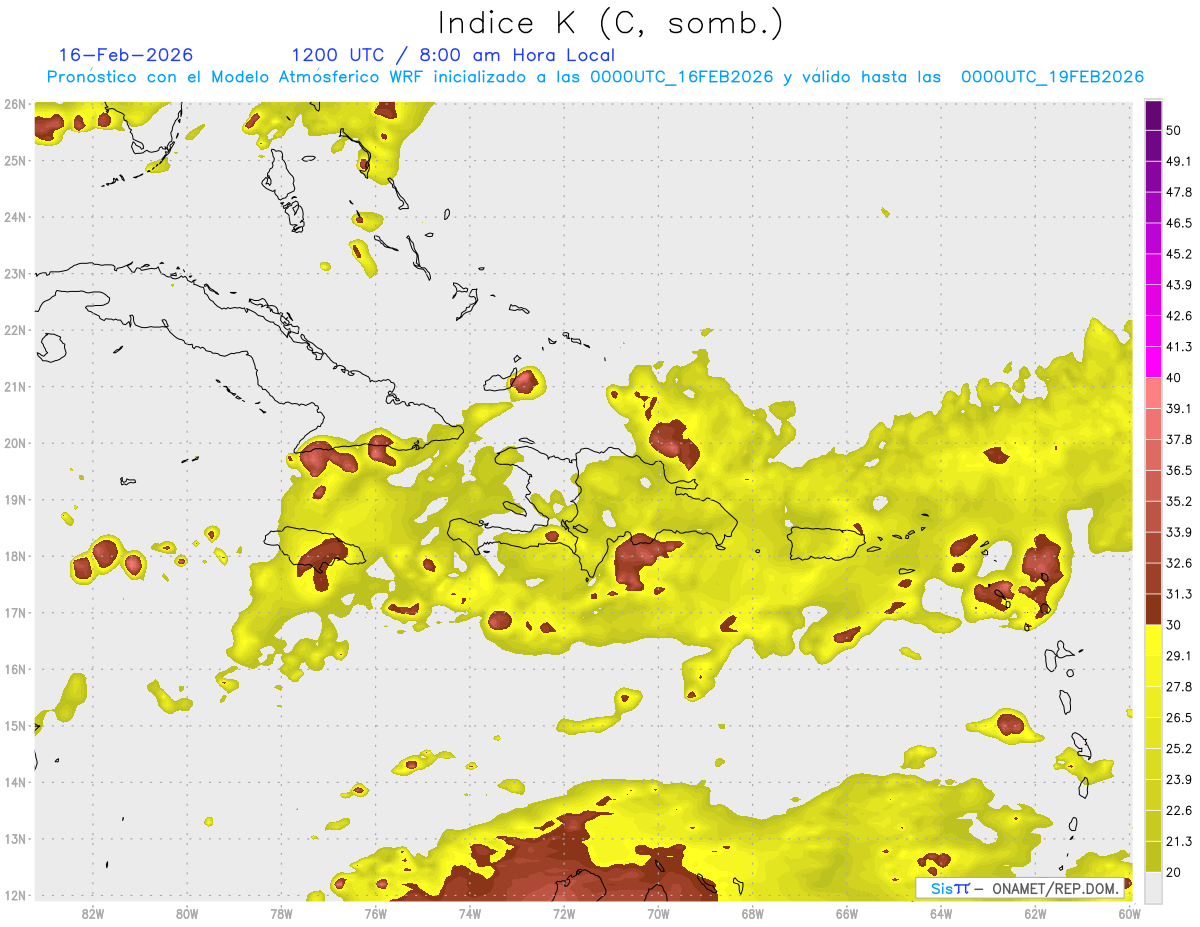Viewport: 1200px width, 927px height.
Task: Click the 64W longitude label
Action: 940,913
